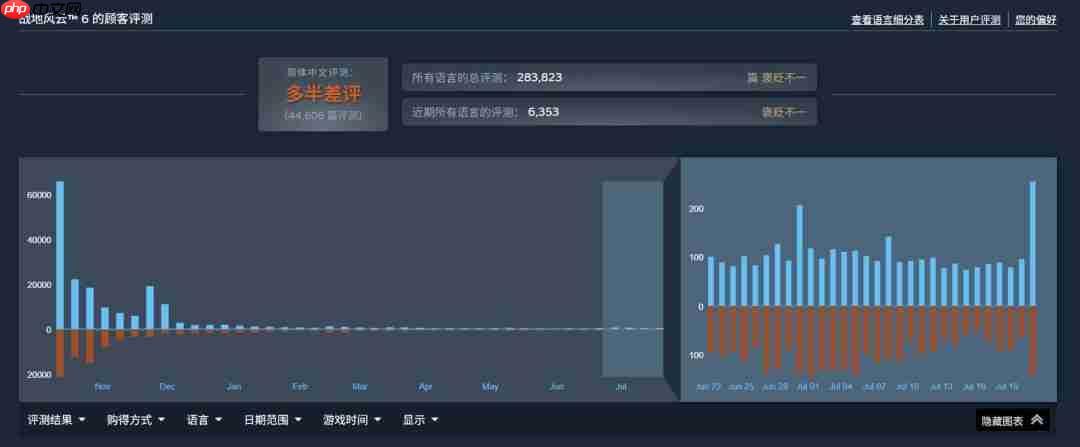Select the highlighted Jul range in the overview chart
This screenshot has width=1080, height=447.
tap(632, 279)
